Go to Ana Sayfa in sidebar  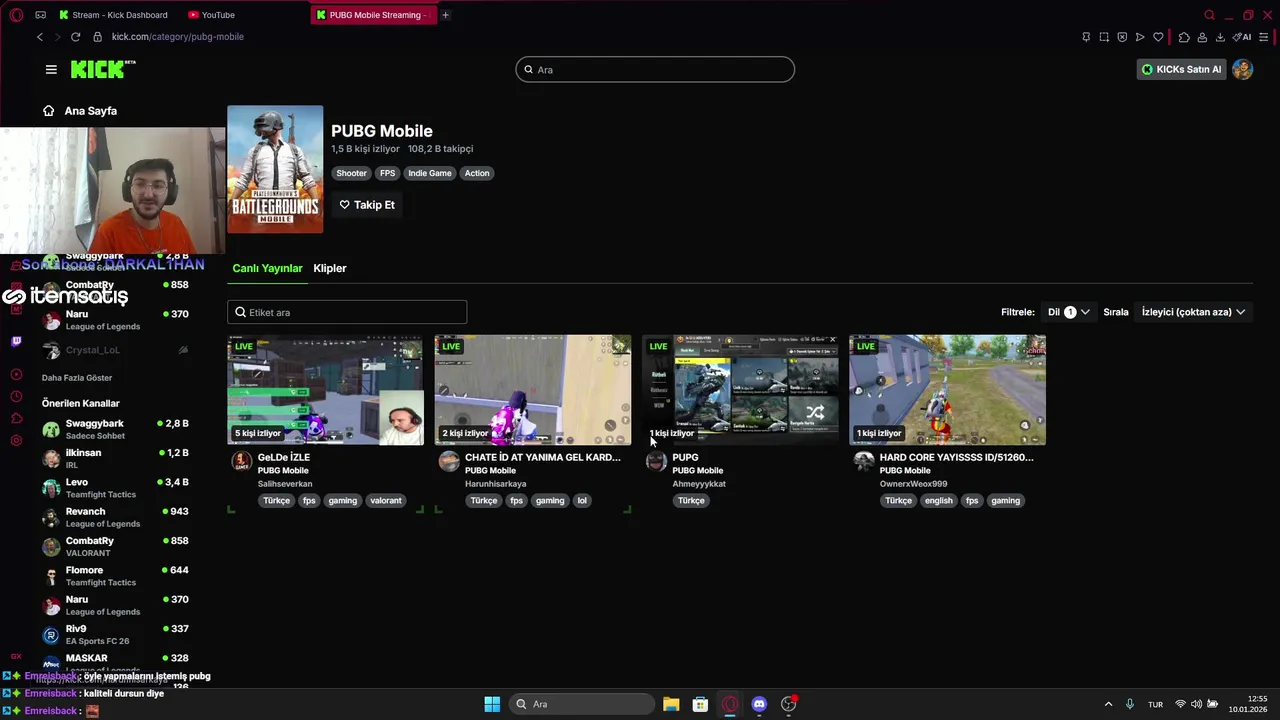click(x=80, y=111)
